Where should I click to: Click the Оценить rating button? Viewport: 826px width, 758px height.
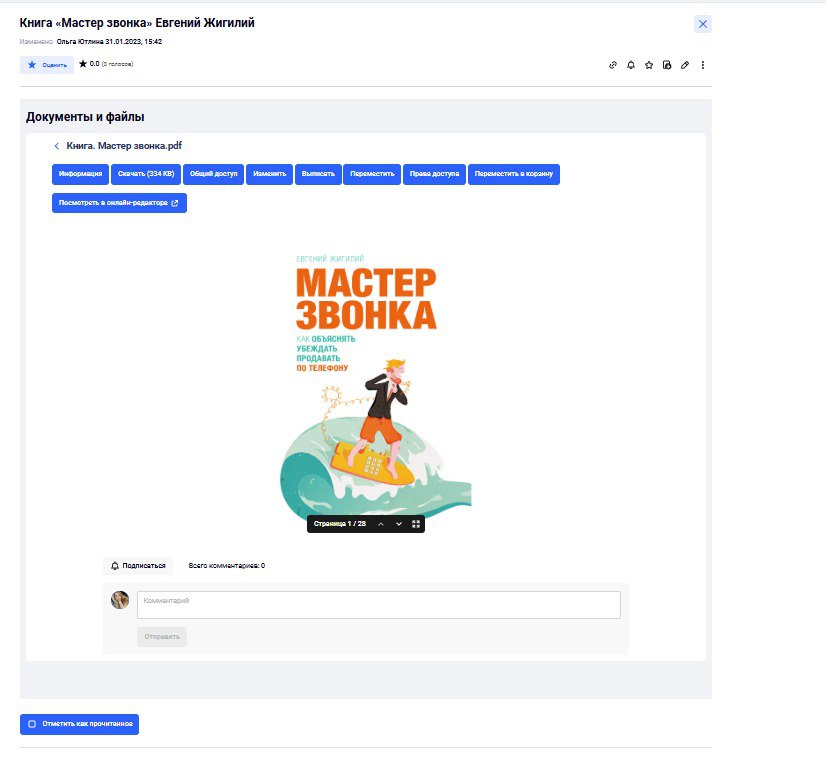point(47,65)
